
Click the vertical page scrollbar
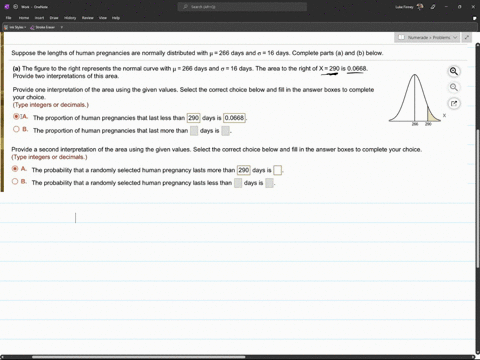pyautogui.click(x=477, y=200)
